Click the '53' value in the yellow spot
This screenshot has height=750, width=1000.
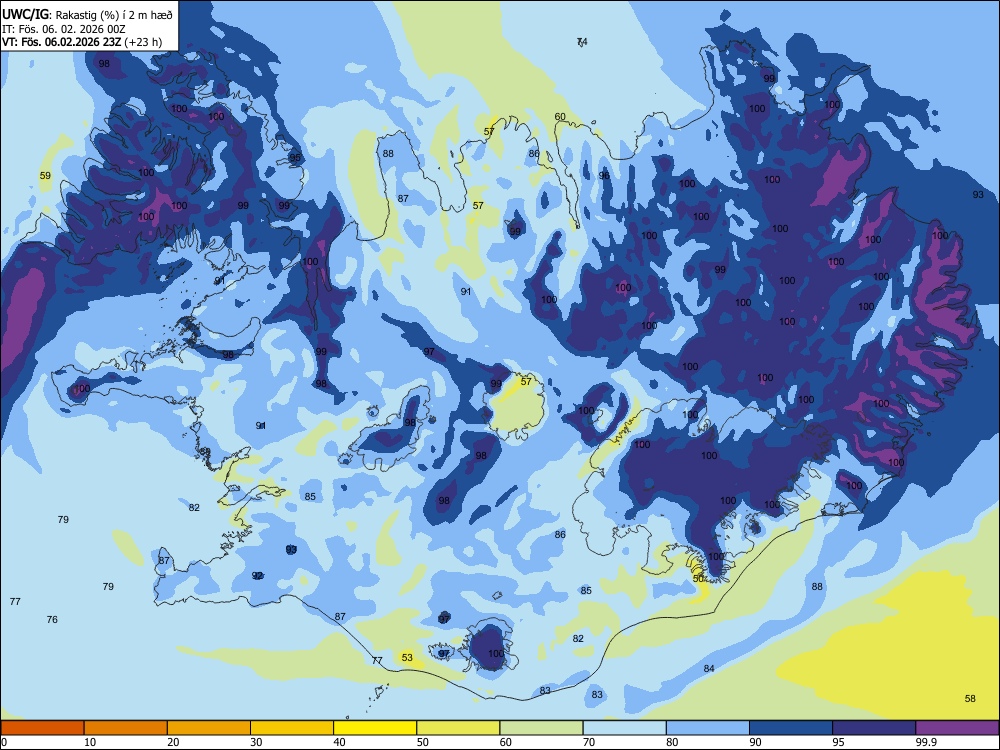pyautogui.click(x=407, y=657)
